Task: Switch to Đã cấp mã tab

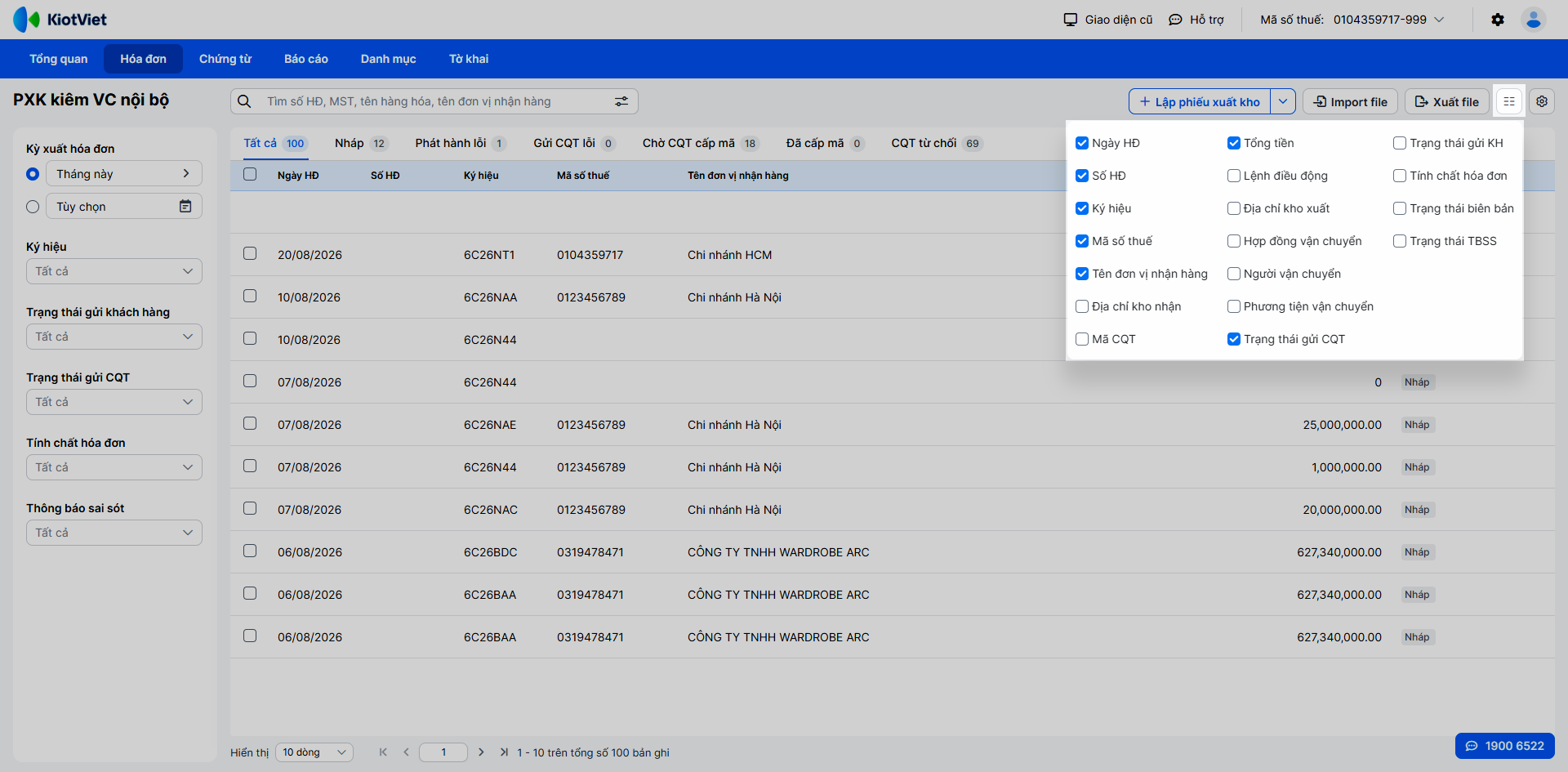Action: point(826,143)
